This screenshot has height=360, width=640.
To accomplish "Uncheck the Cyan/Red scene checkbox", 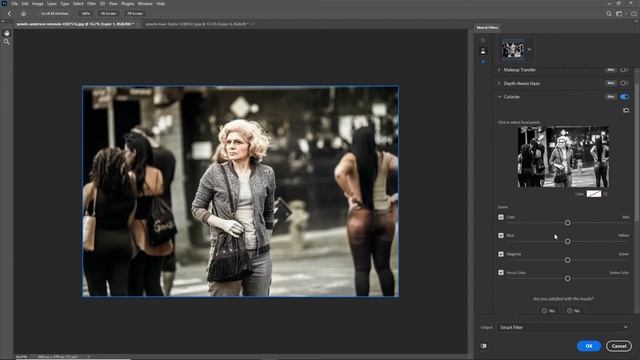I will coord(501,217).
